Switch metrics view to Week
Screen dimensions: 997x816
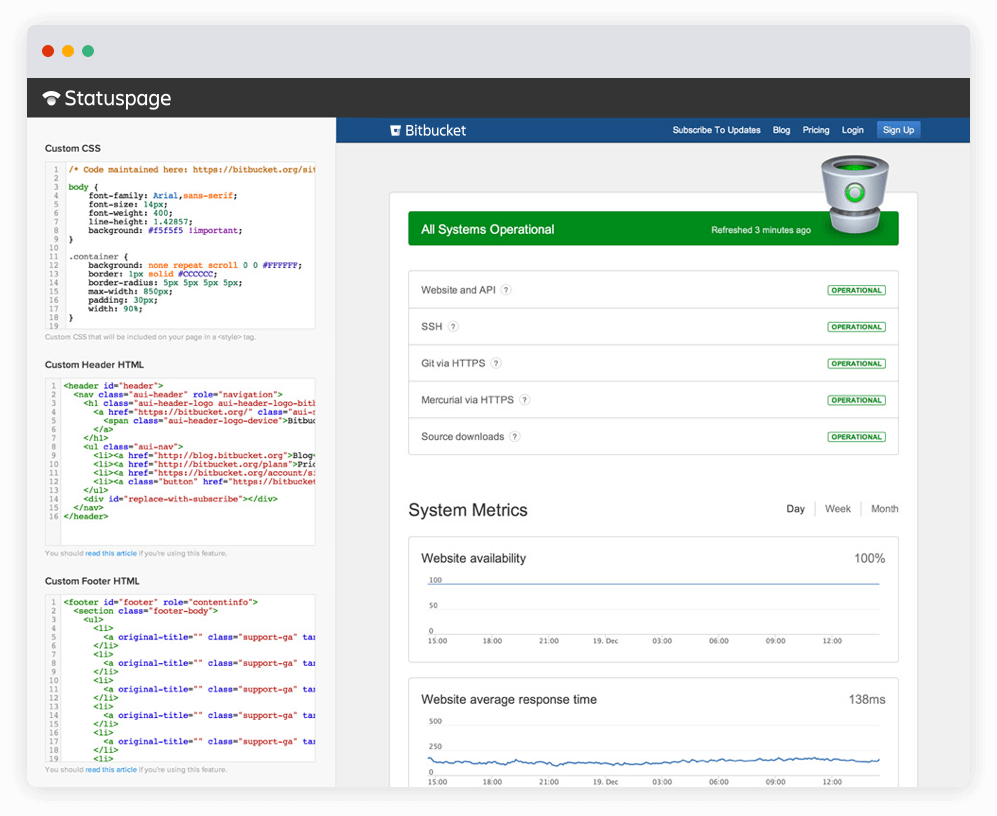pos(837,509)
